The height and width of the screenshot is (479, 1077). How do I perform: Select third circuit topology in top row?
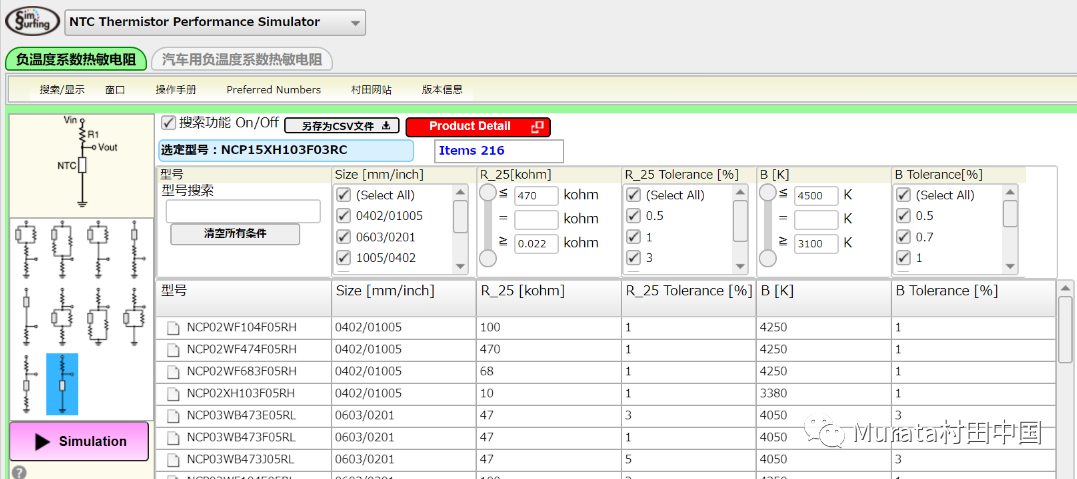click(99, 249)
